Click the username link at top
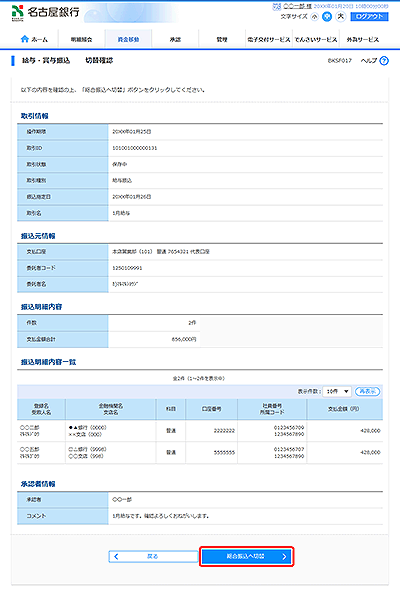The image size is (400, 600). tap(297, 6)
